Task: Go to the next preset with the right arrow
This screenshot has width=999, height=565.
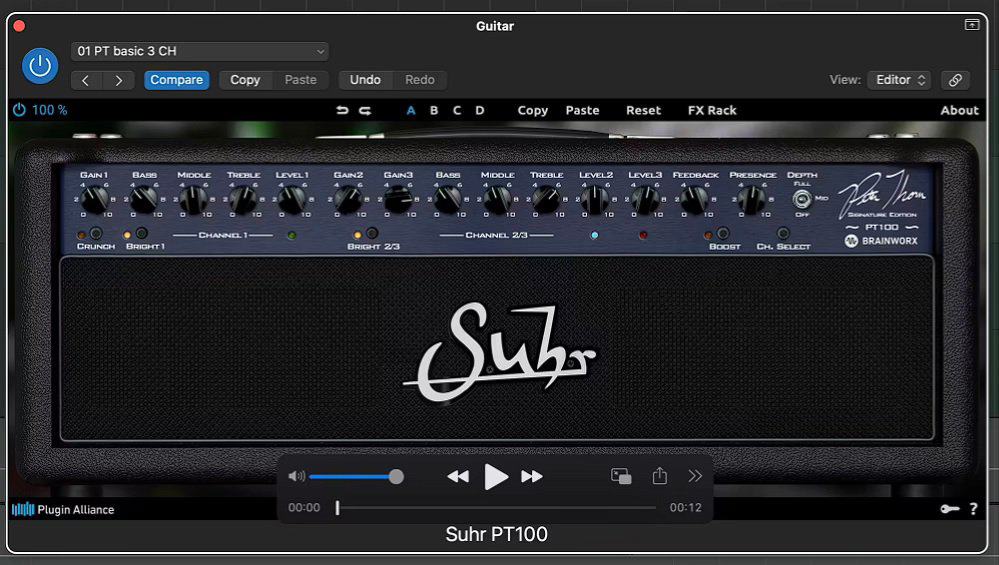Action: [x=119, y=80]
